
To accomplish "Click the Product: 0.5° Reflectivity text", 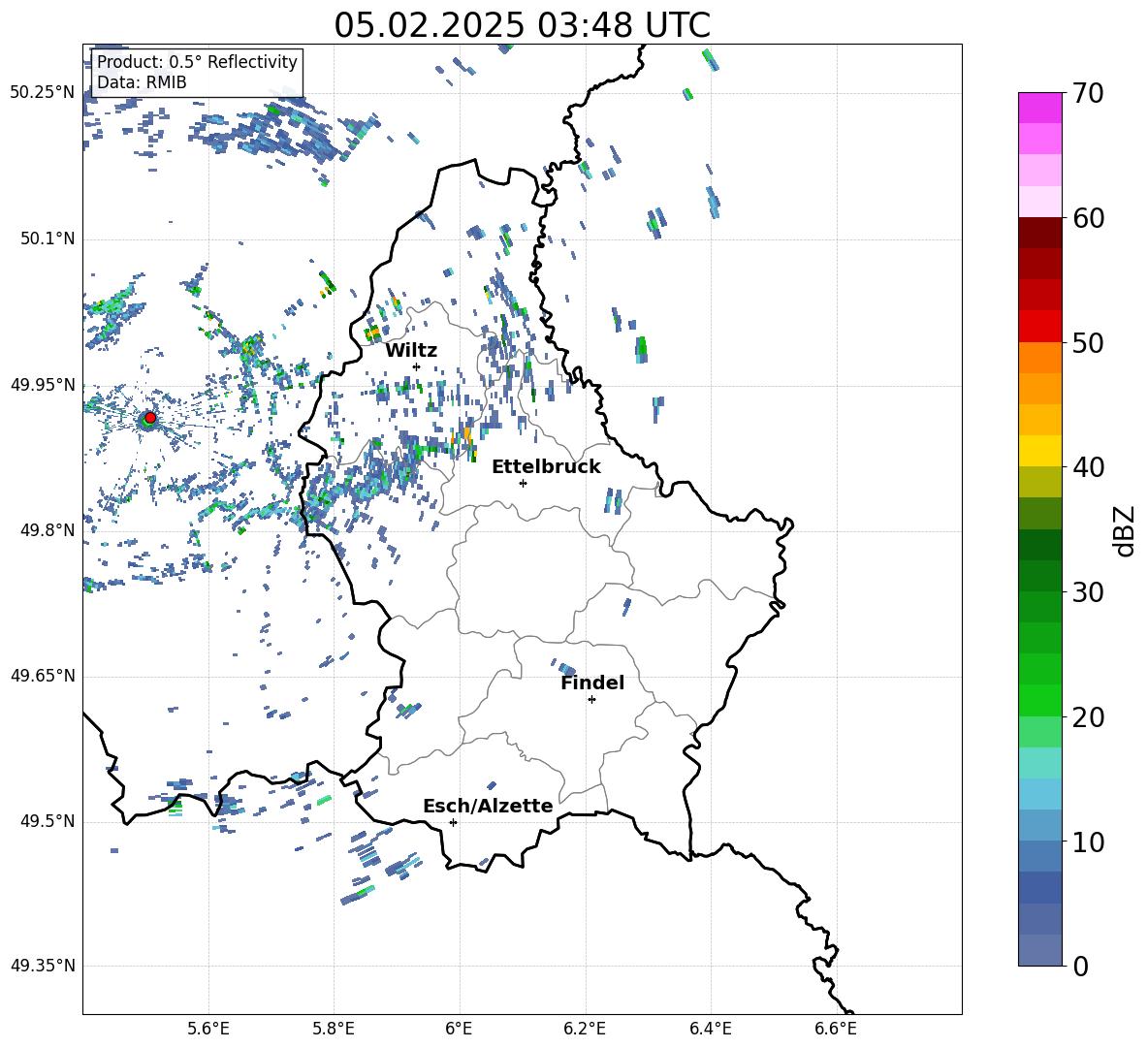I will [x=197, y=61].
